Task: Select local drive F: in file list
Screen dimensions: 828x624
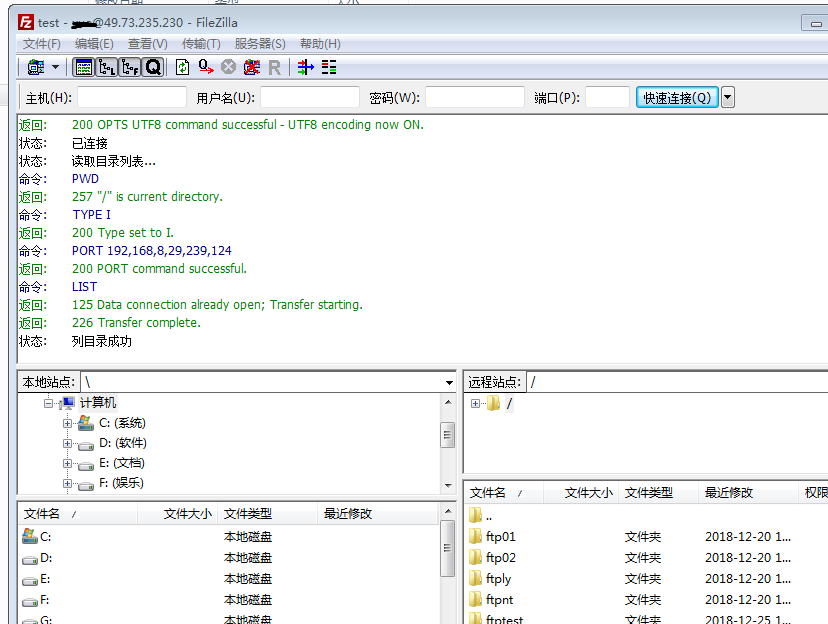Action: point(229,600)
